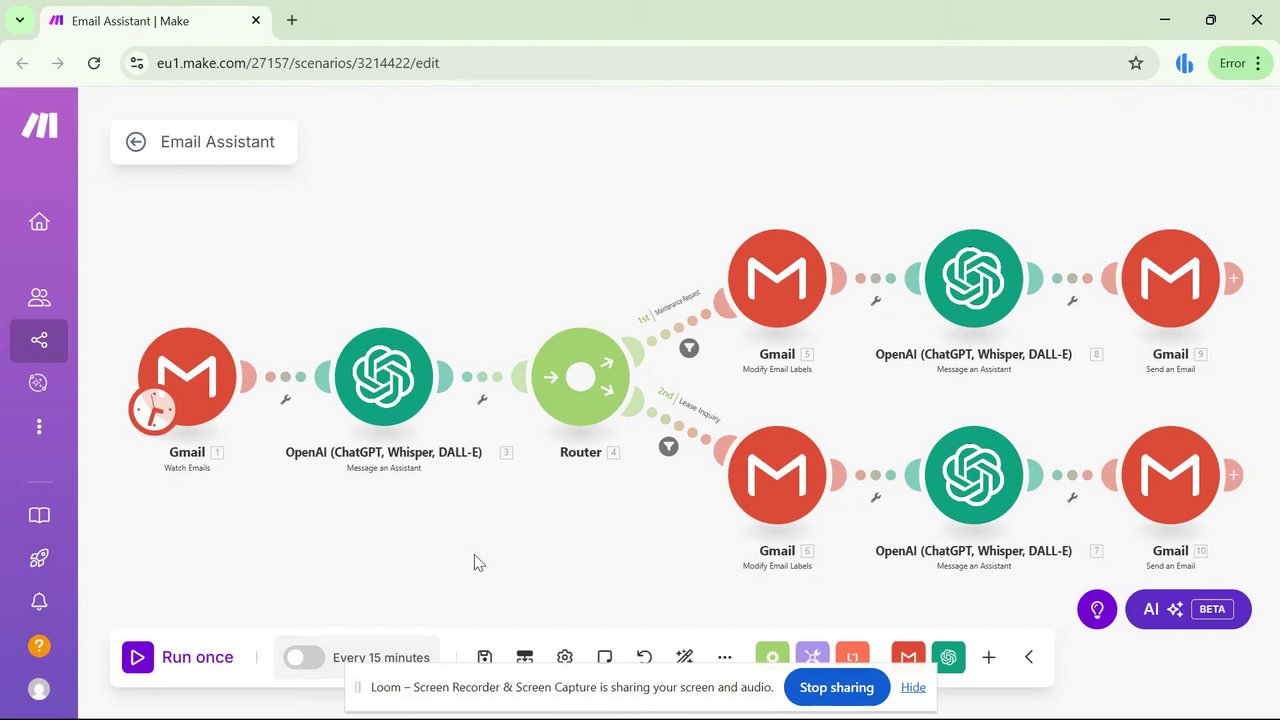Click the Every 15 minutes schedule label
This screenshot has width=1280, height=720.
point(381,657)
